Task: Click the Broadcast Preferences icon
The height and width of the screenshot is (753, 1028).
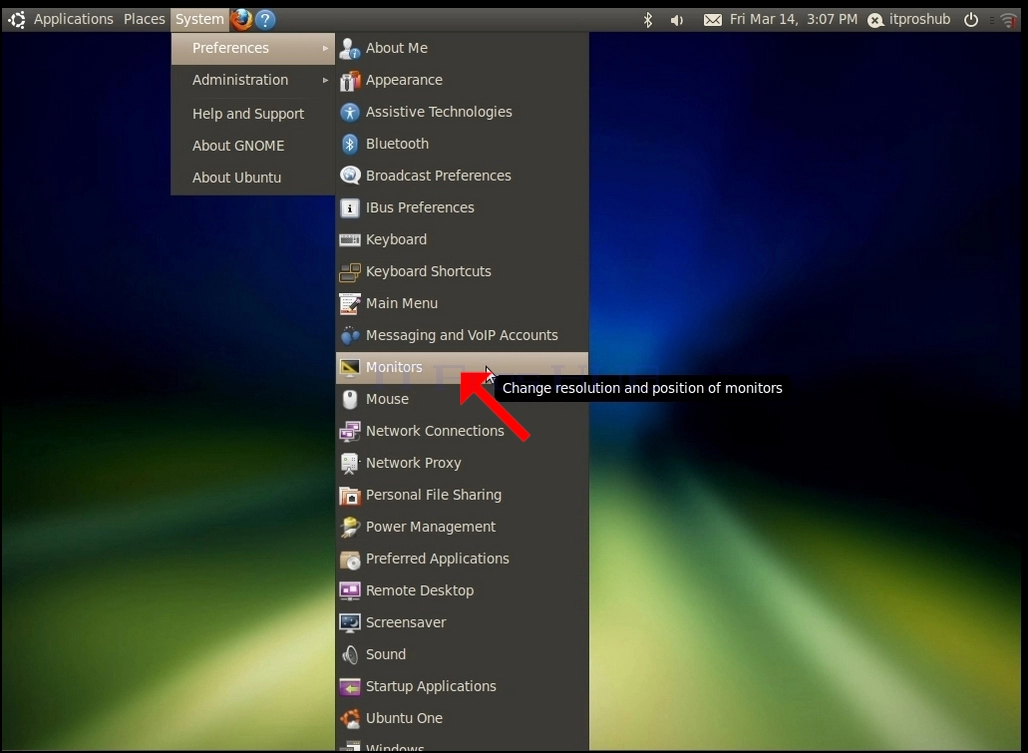Action: click(x=349, y=176)
